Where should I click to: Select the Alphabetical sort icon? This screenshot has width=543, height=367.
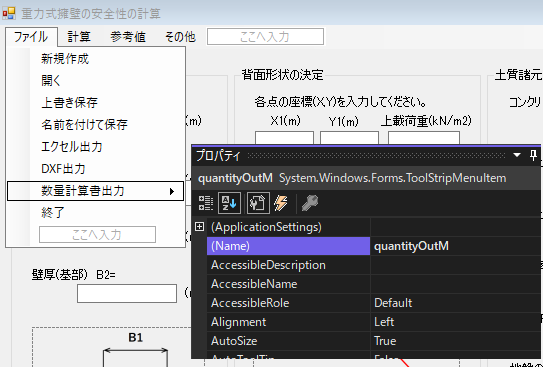point(229,203)
